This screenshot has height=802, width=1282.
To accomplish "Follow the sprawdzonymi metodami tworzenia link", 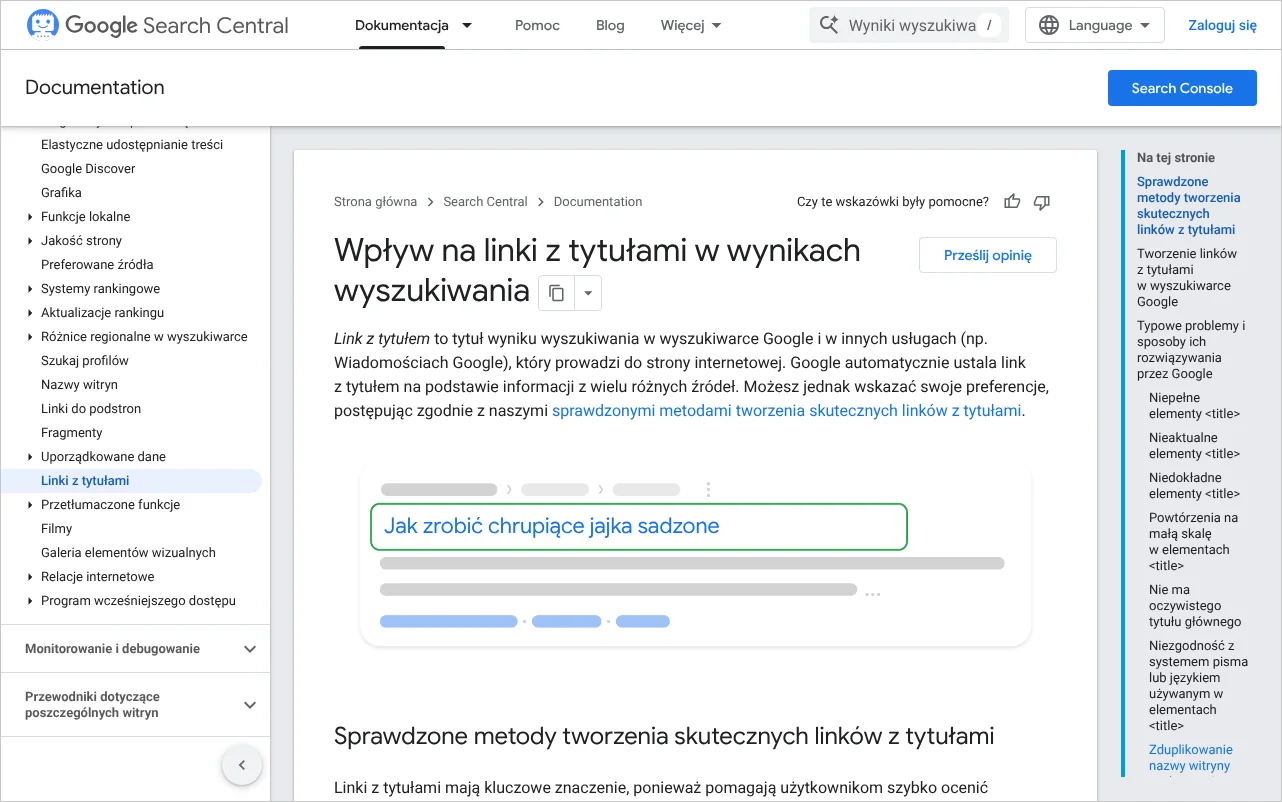I will coord(787,410).
